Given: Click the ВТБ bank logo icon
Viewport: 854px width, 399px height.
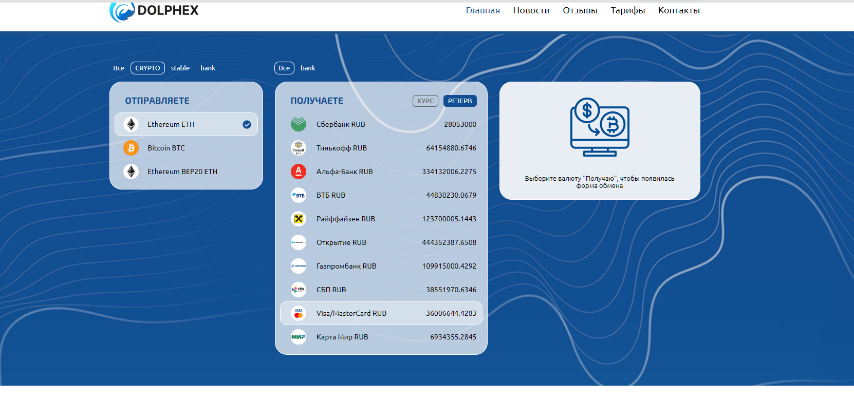Looking at the screenshot, I should pos(298,195).
